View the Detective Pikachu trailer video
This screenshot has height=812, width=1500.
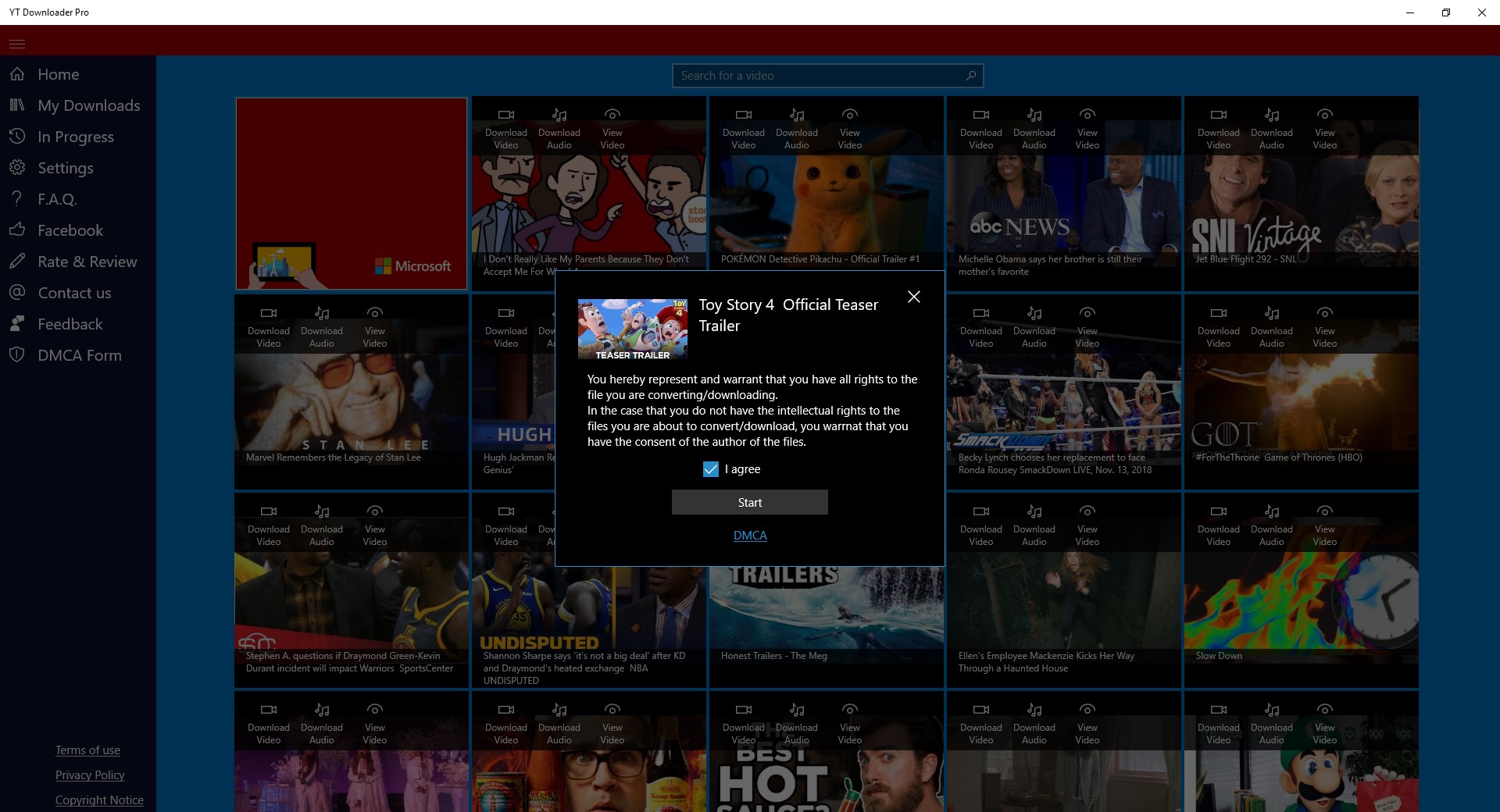coord(850,129)
